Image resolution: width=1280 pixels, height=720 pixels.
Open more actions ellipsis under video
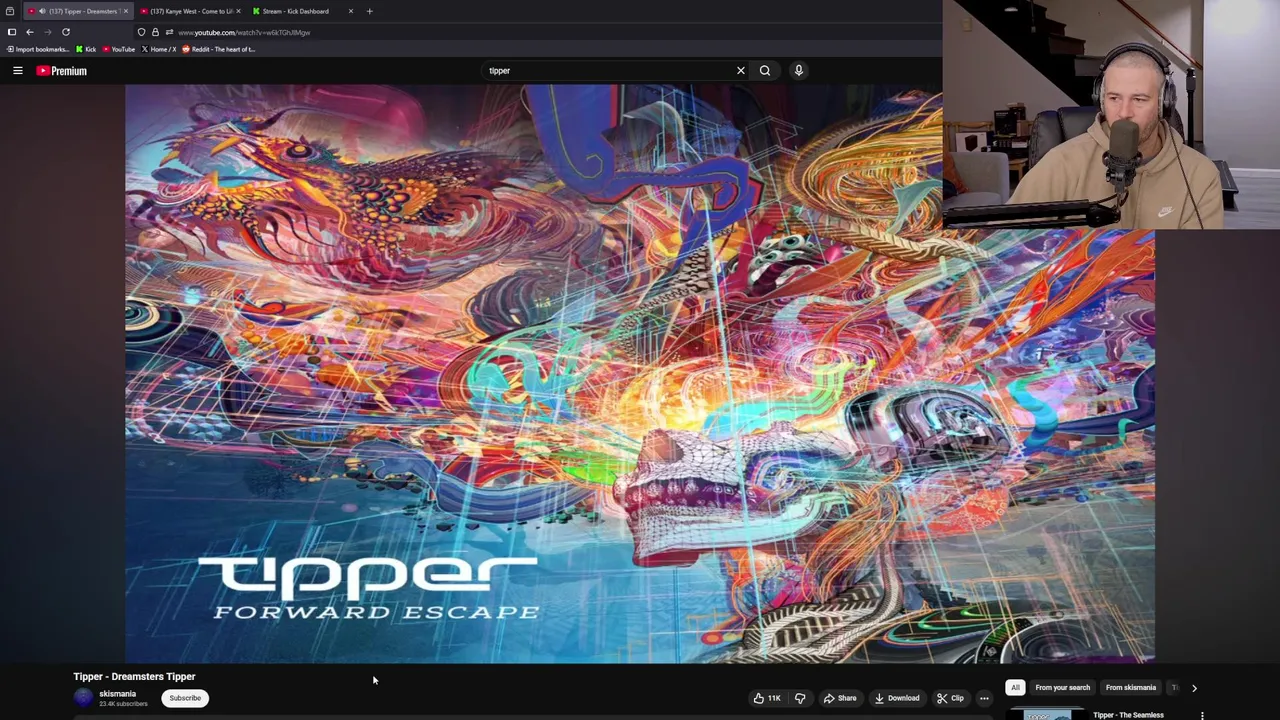pyautogui.click(x=984, y=698)
